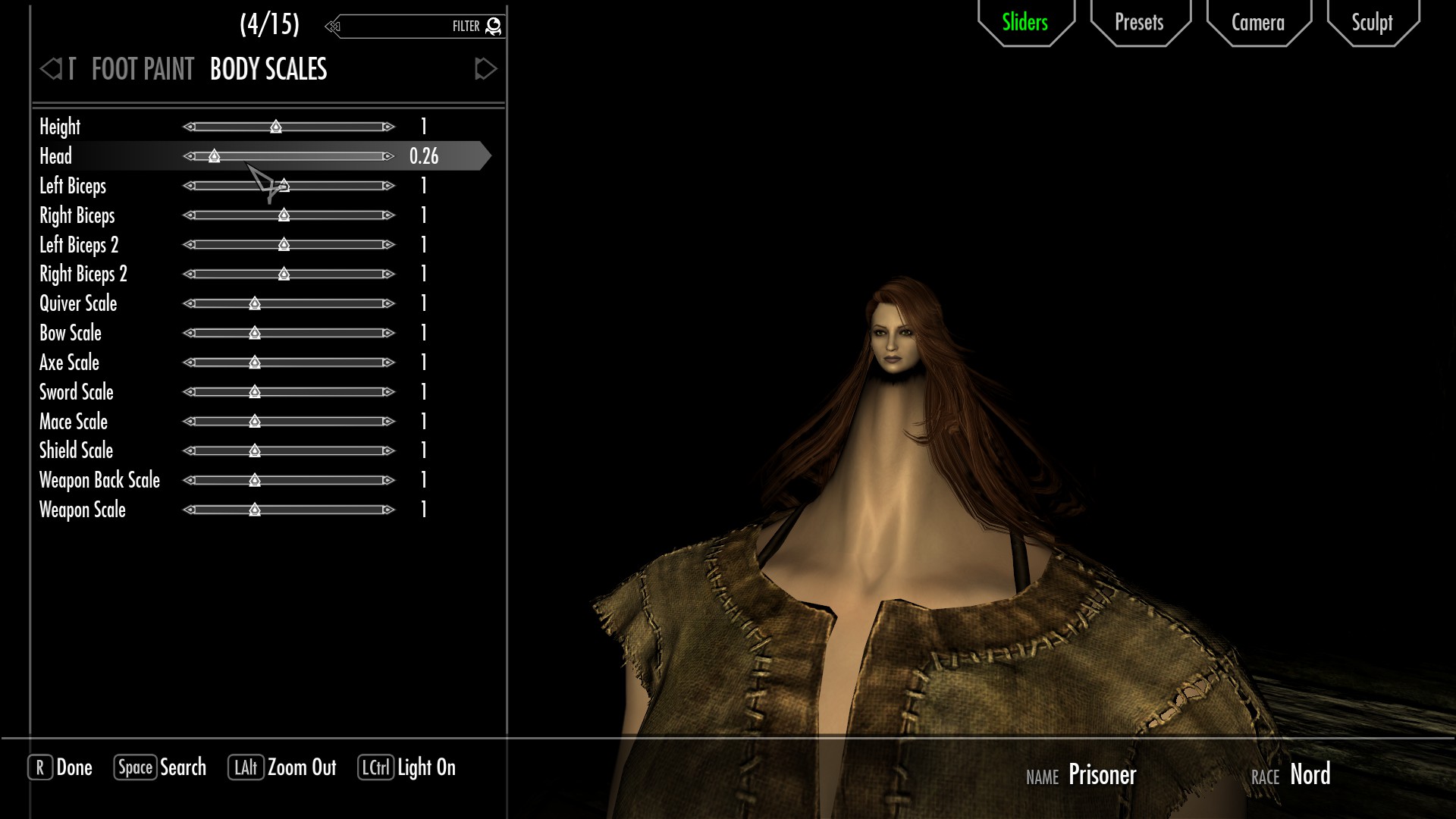Viewport: 1456px width, 819px height.
Task: Increase Axe Scale with right arrow
Action: click(x=388, y=362)
